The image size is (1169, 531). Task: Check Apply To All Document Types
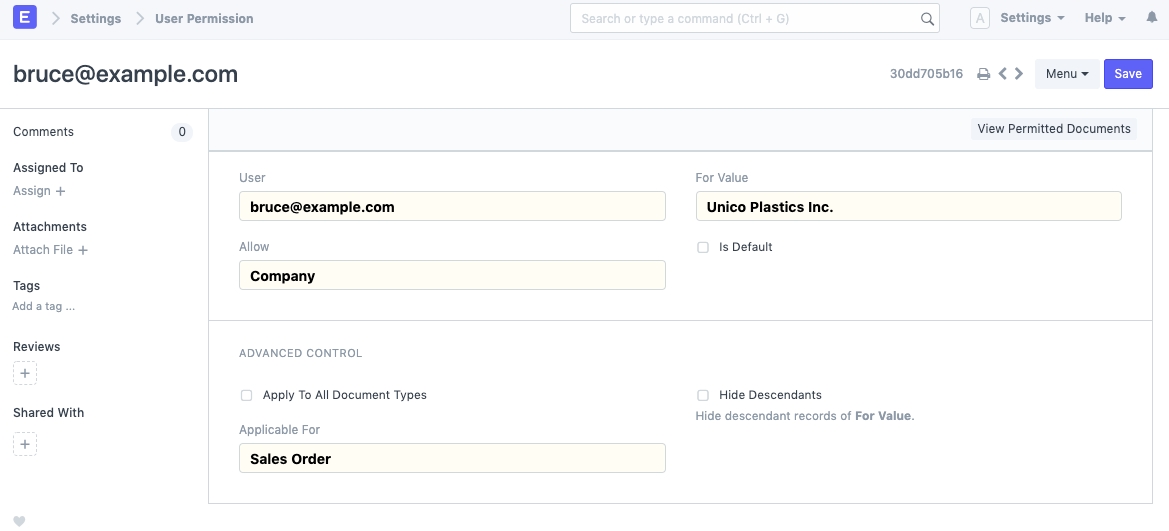point(246,395)
